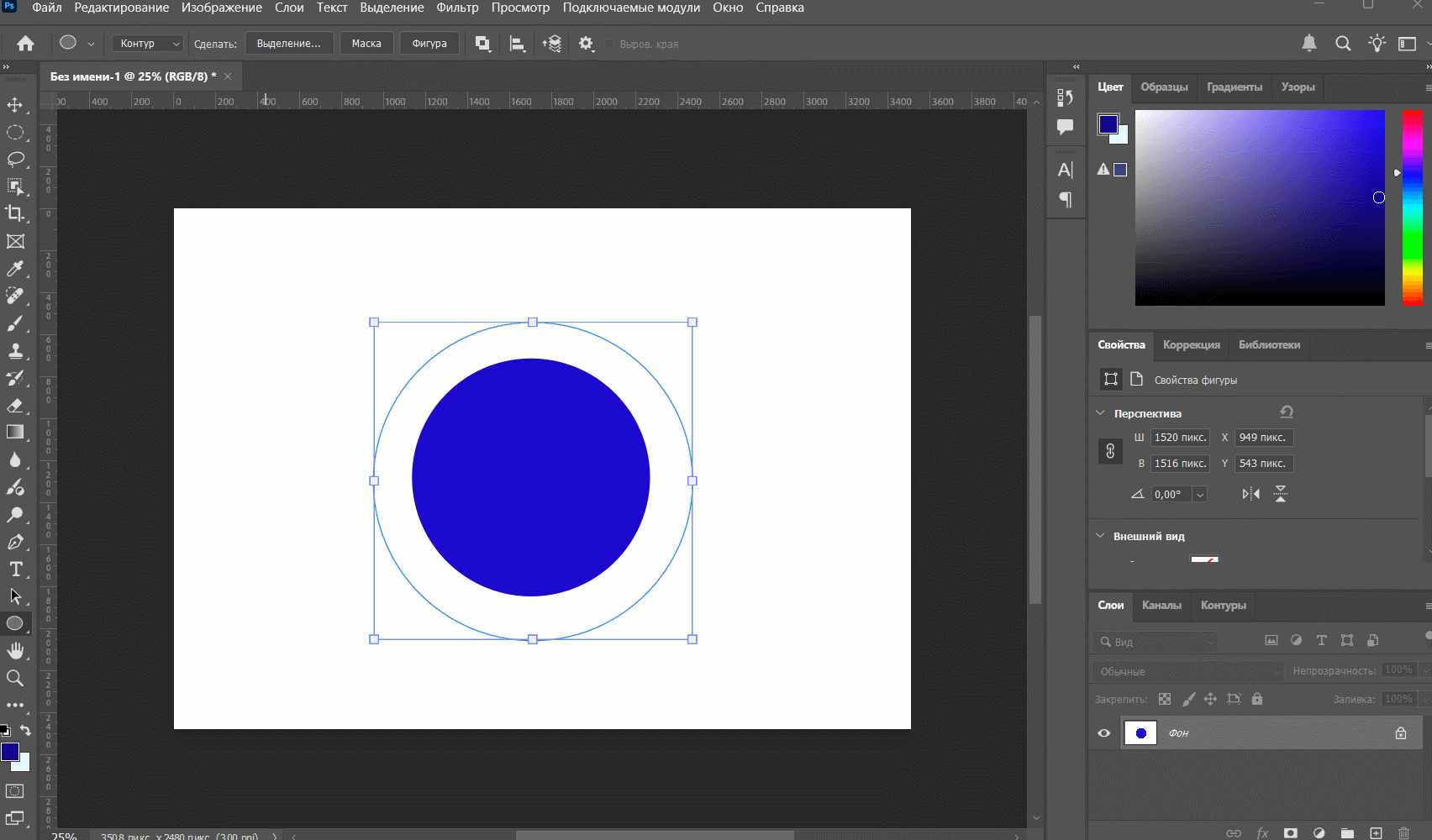Select the Horizontal Type tool

(x=15, y=569)
